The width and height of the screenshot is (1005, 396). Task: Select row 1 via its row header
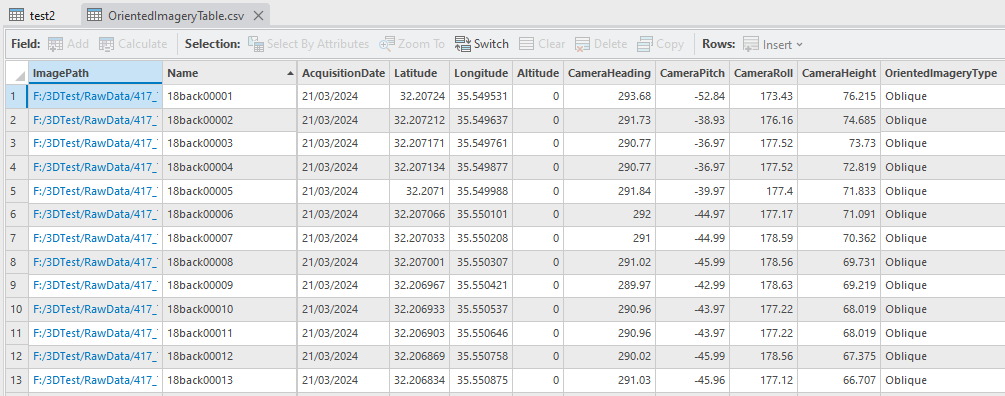point(17,97)
